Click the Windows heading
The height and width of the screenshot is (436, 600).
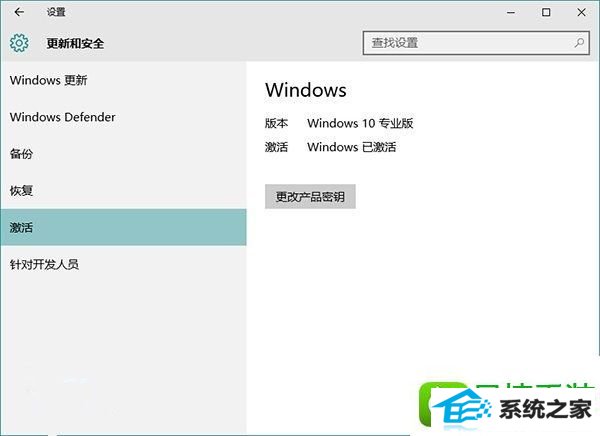[x=306, y=90]
